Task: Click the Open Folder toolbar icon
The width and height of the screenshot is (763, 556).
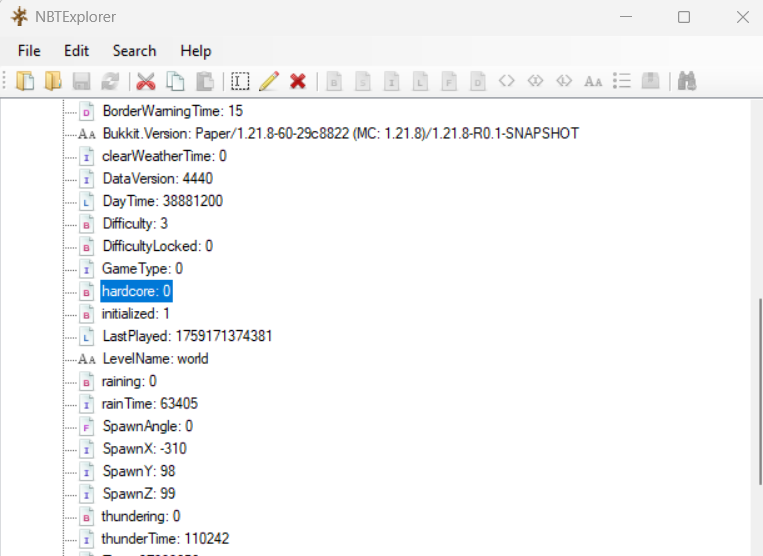Action: (x=53, y=81)
